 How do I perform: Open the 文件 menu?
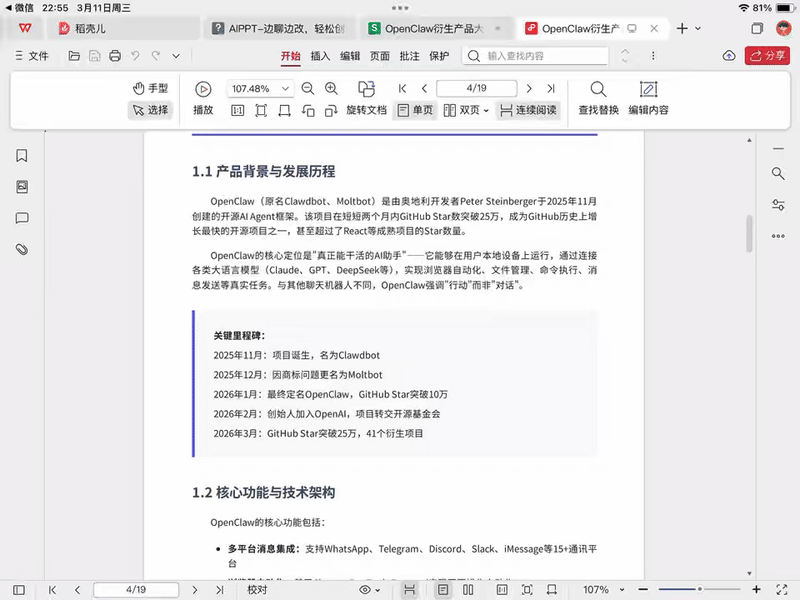(x=32, y=56)
